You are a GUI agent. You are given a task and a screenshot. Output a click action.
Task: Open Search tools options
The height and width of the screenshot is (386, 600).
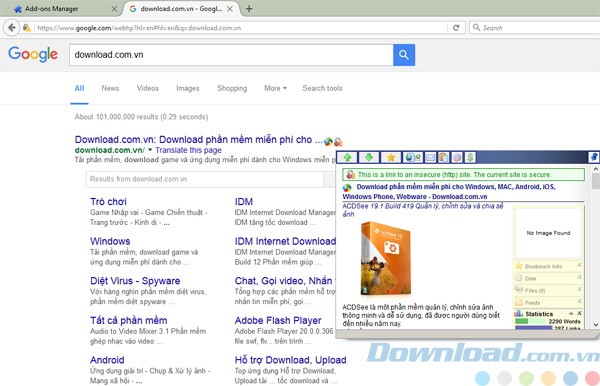coord(322,88)
